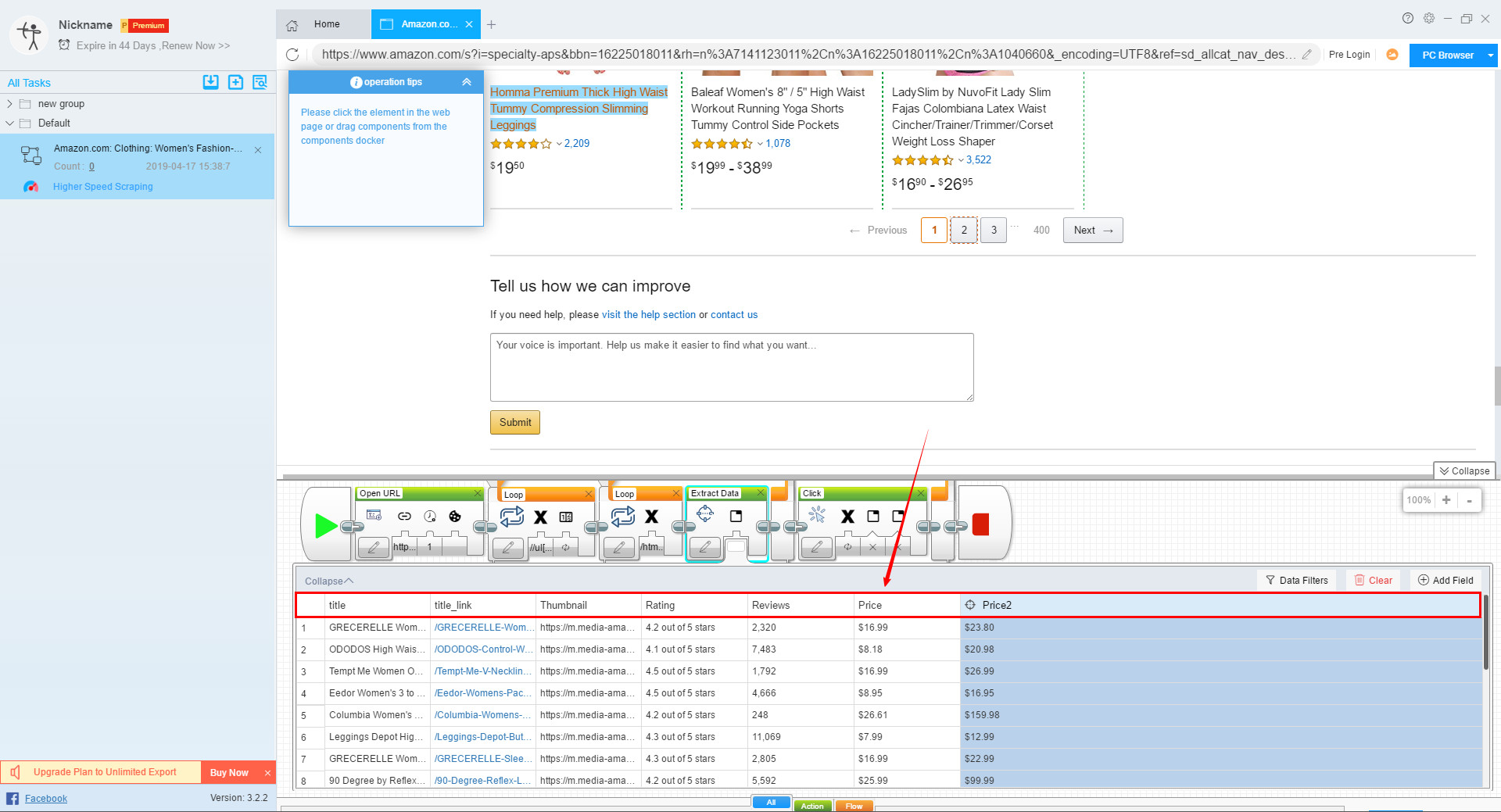Click the red Stop workflow block
Viewport: 1501px width, 812px height.
click(x=981, y=524)
